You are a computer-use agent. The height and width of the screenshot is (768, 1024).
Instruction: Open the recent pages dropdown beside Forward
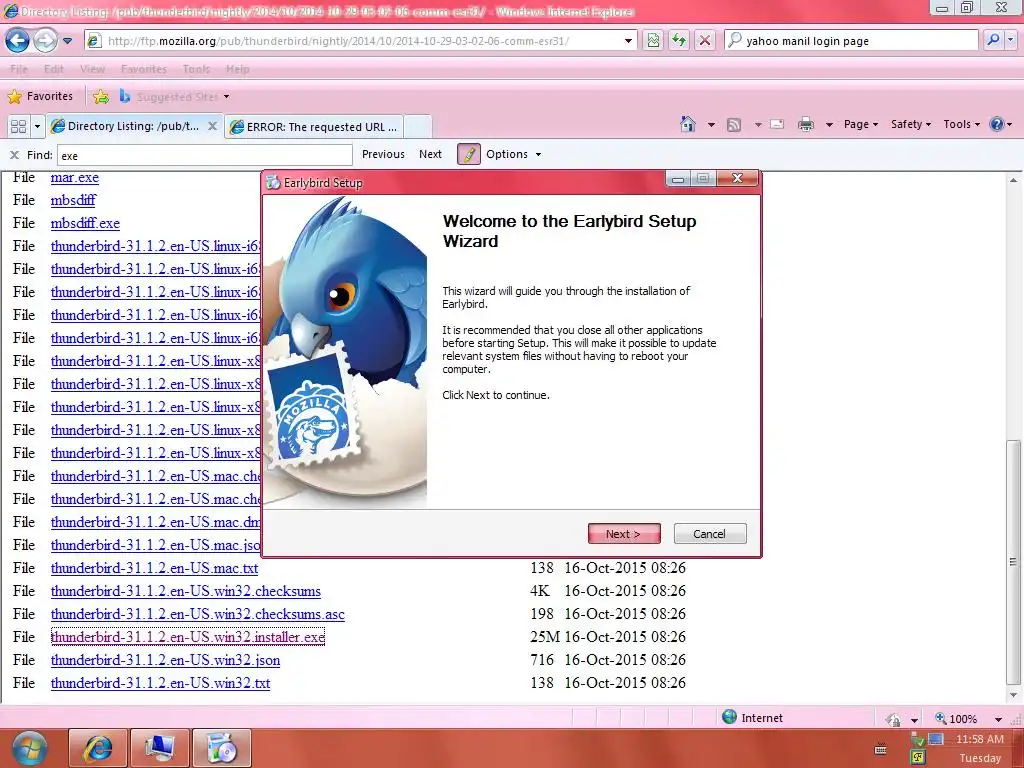(x=67, y=41)
